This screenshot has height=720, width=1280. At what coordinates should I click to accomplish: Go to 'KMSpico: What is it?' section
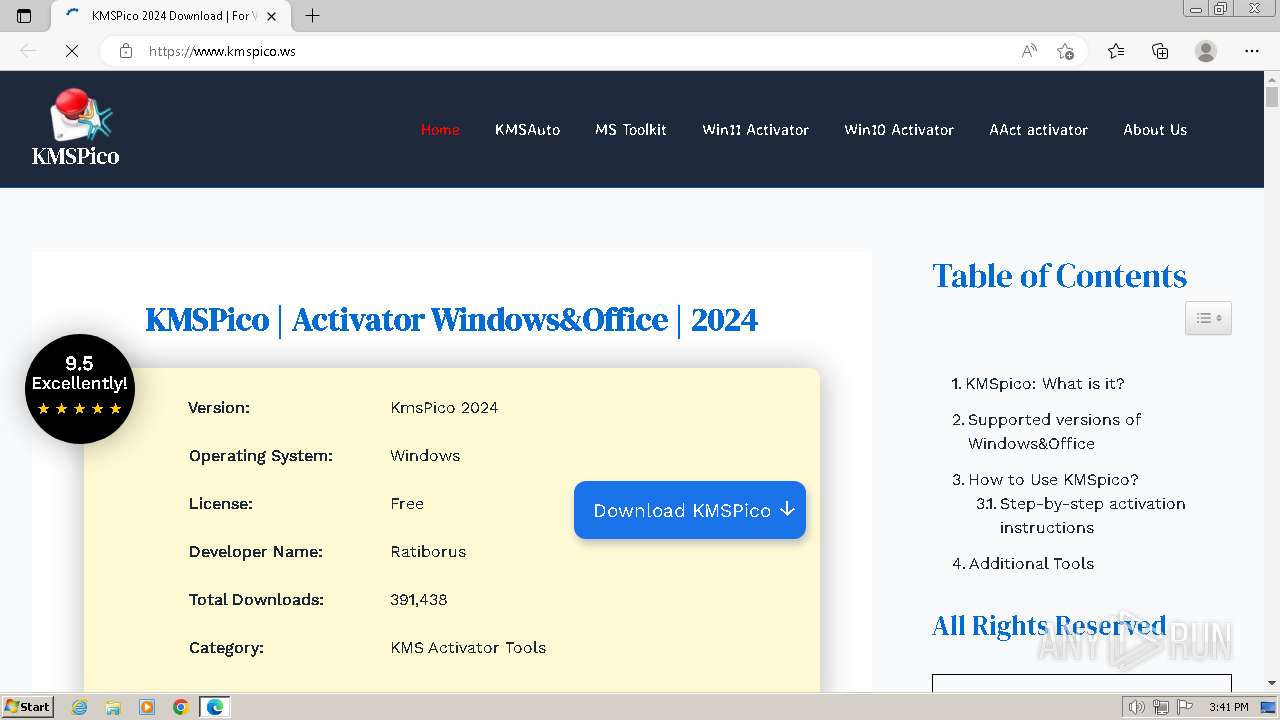(1045, 384)
